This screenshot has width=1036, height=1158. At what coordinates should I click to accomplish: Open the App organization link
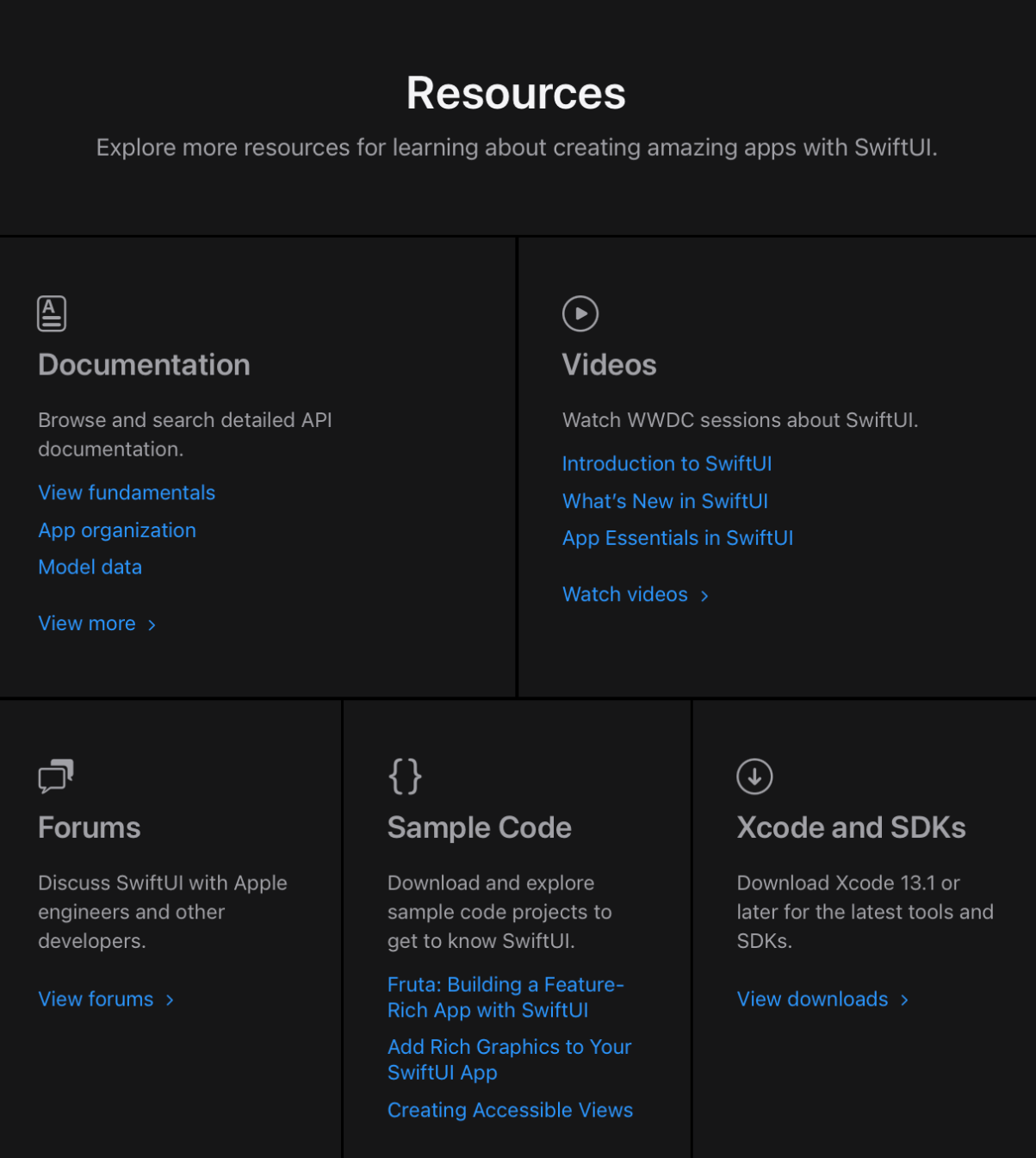(x=117, y=530)
